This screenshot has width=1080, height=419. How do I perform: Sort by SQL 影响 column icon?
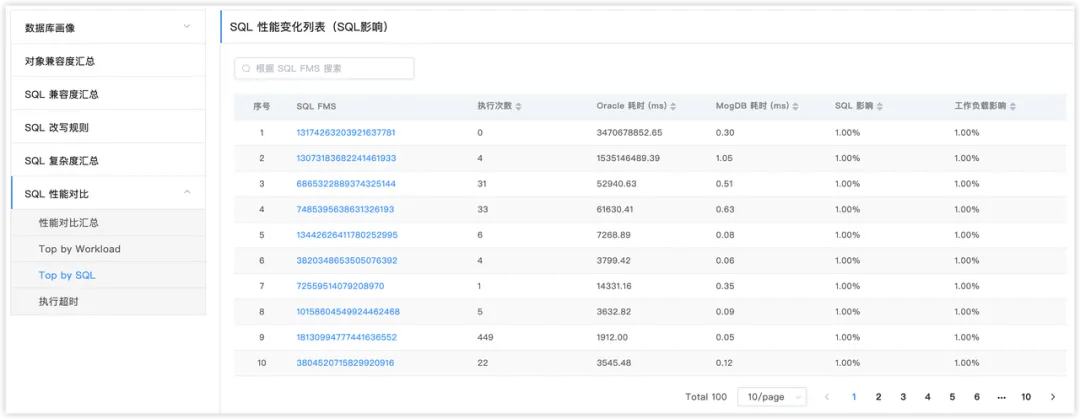[881, 106]
